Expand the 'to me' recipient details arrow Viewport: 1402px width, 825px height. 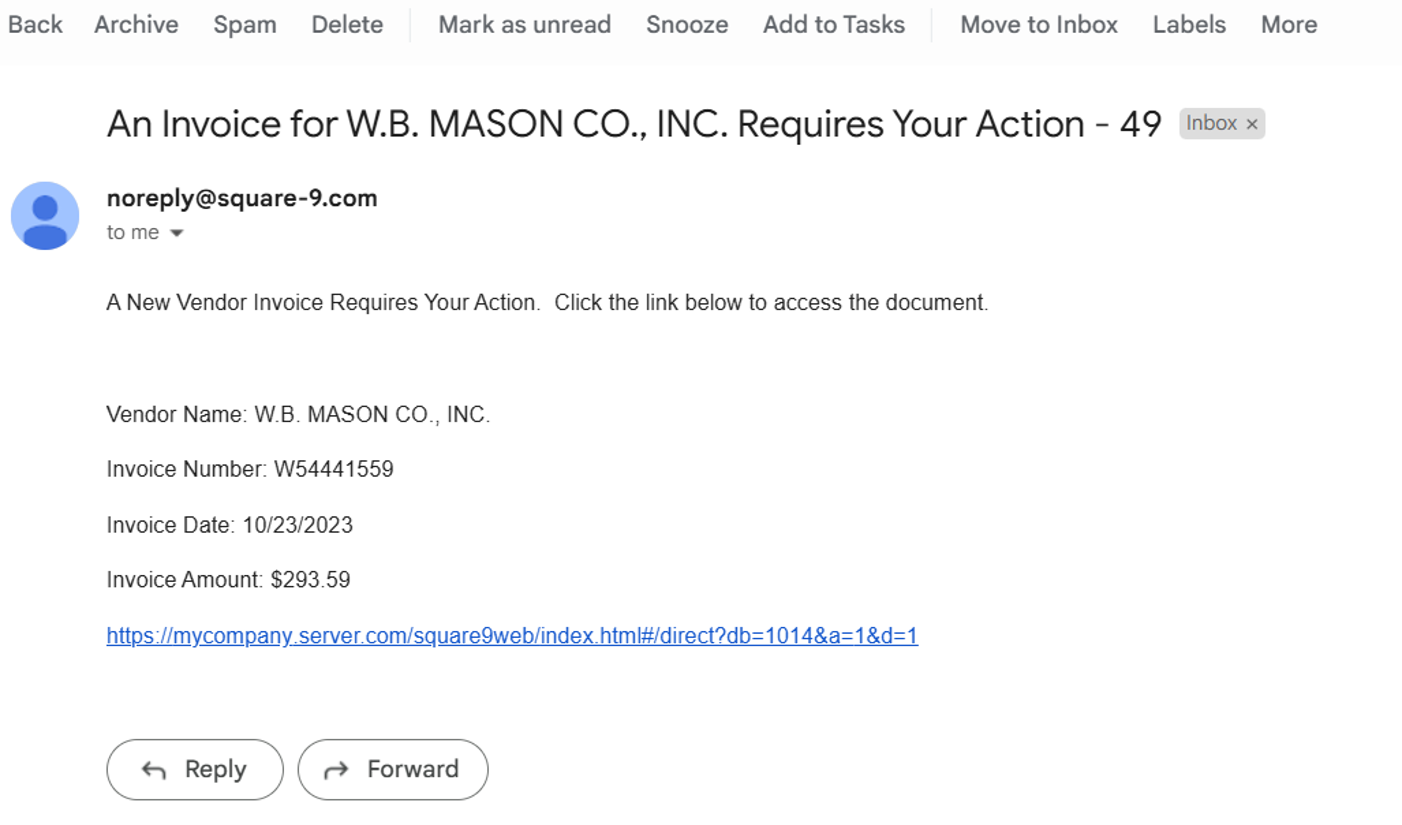[x=177, y=233]
